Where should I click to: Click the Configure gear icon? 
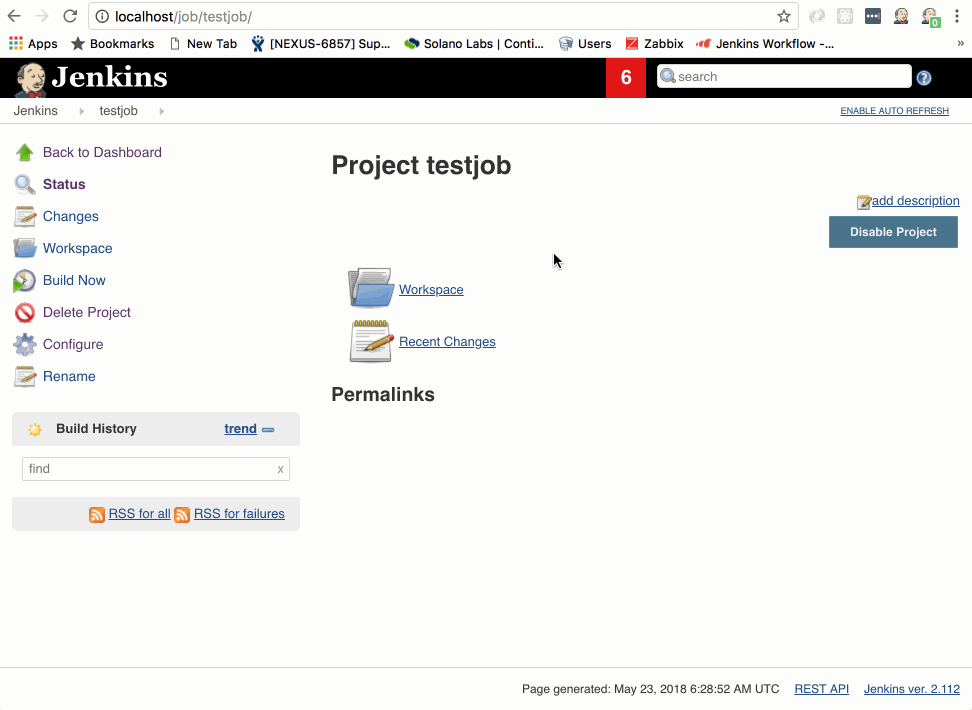(x=25, y=345)
